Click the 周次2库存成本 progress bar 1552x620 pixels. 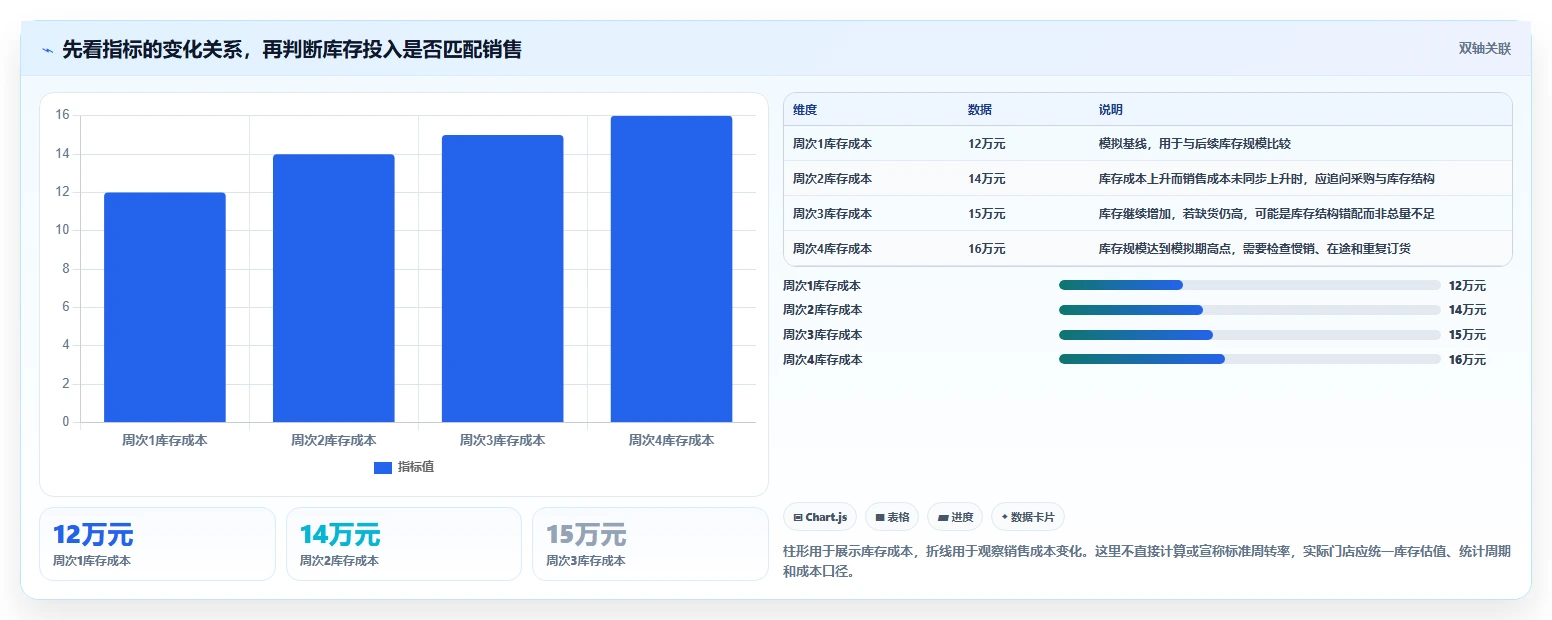[x=1249, y=310]
